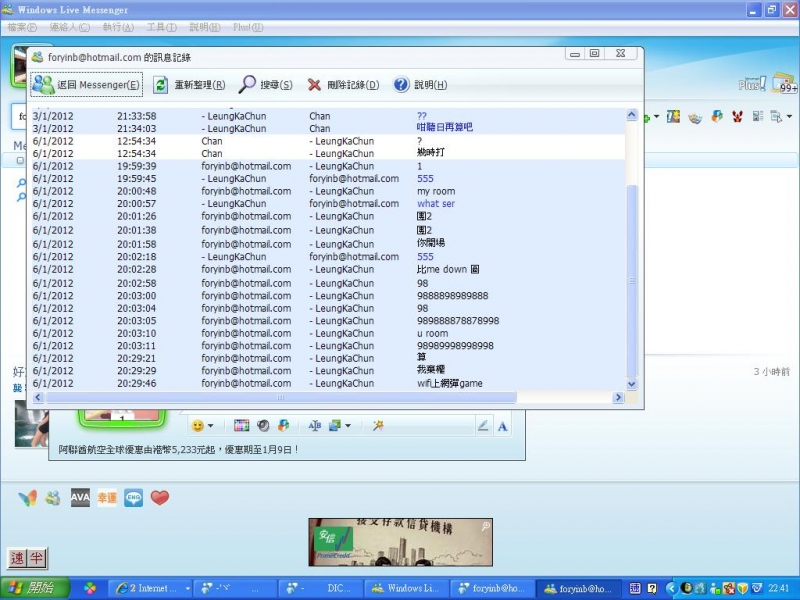Click the orange 幸運 icon
This screenshot has height=600, width=800.
pyautogui.click(x=107, y=497)
